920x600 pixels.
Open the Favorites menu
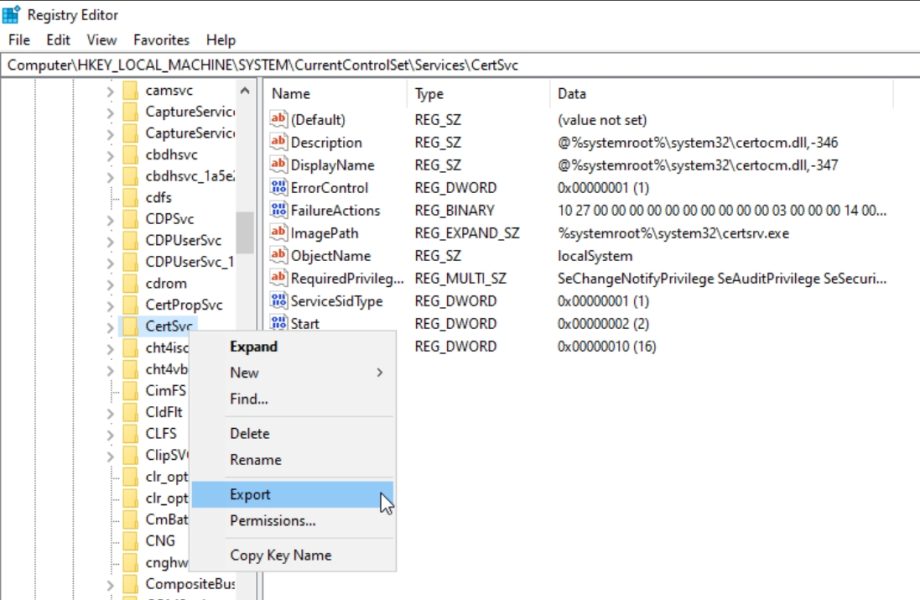coord(161,40)
